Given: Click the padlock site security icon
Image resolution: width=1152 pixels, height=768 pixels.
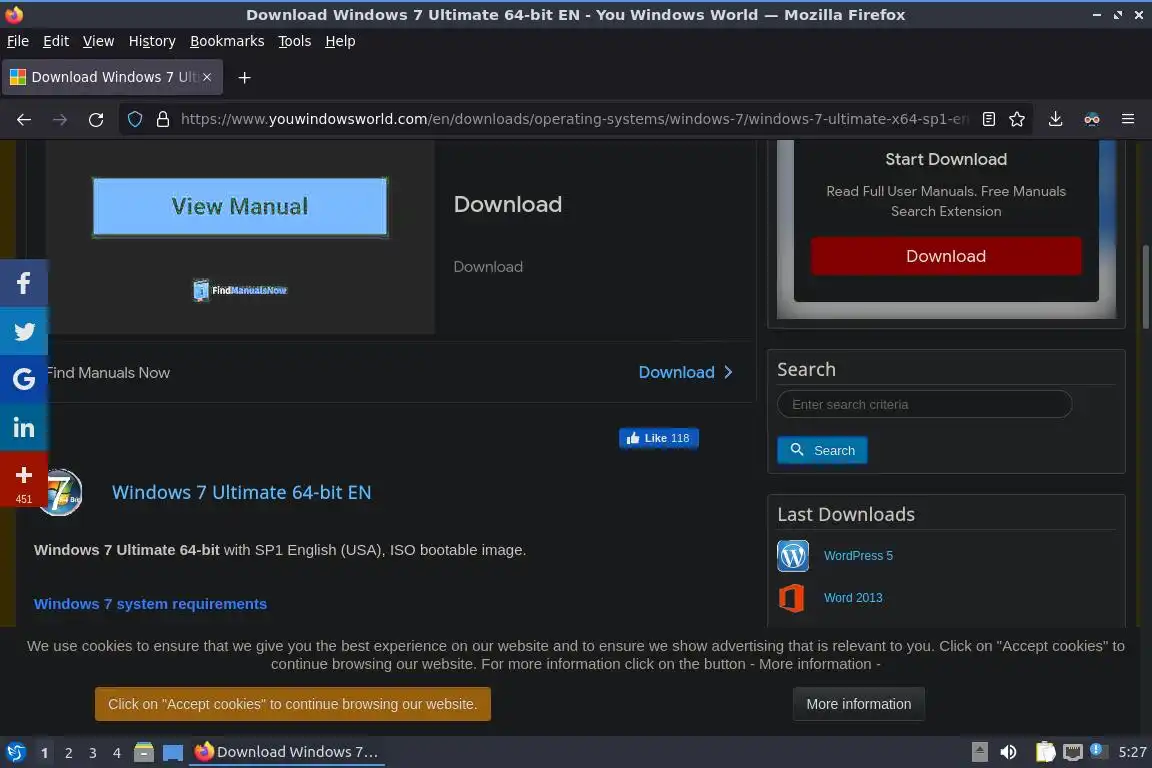Looking at the screenshot, I should coord(163,119).
